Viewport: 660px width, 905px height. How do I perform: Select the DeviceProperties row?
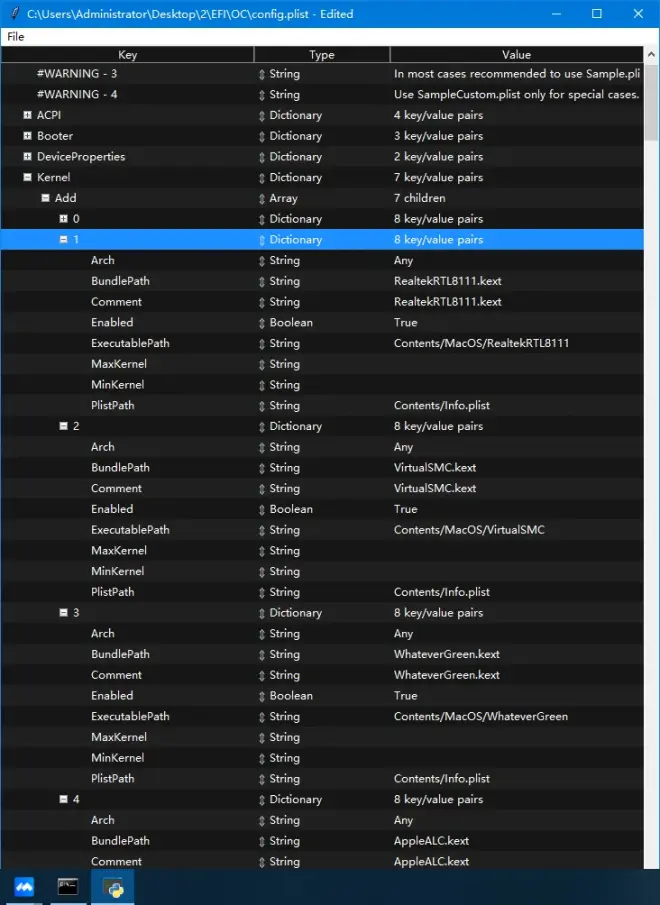pos(322,156)
